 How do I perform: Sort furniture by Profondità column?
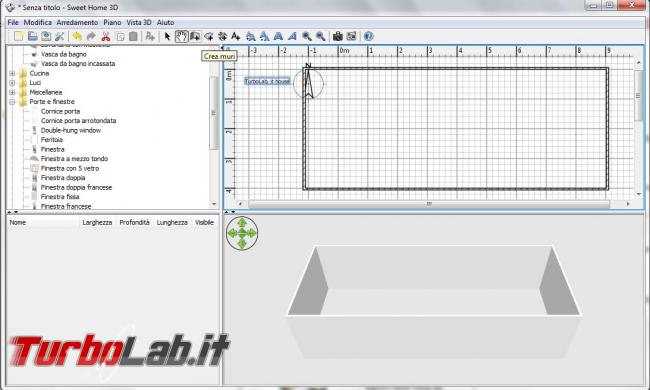[x=135, y=223]
